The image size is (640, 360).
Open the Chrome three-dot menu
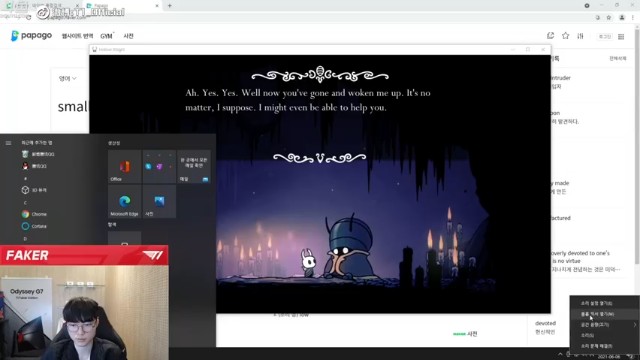(633, 18)
